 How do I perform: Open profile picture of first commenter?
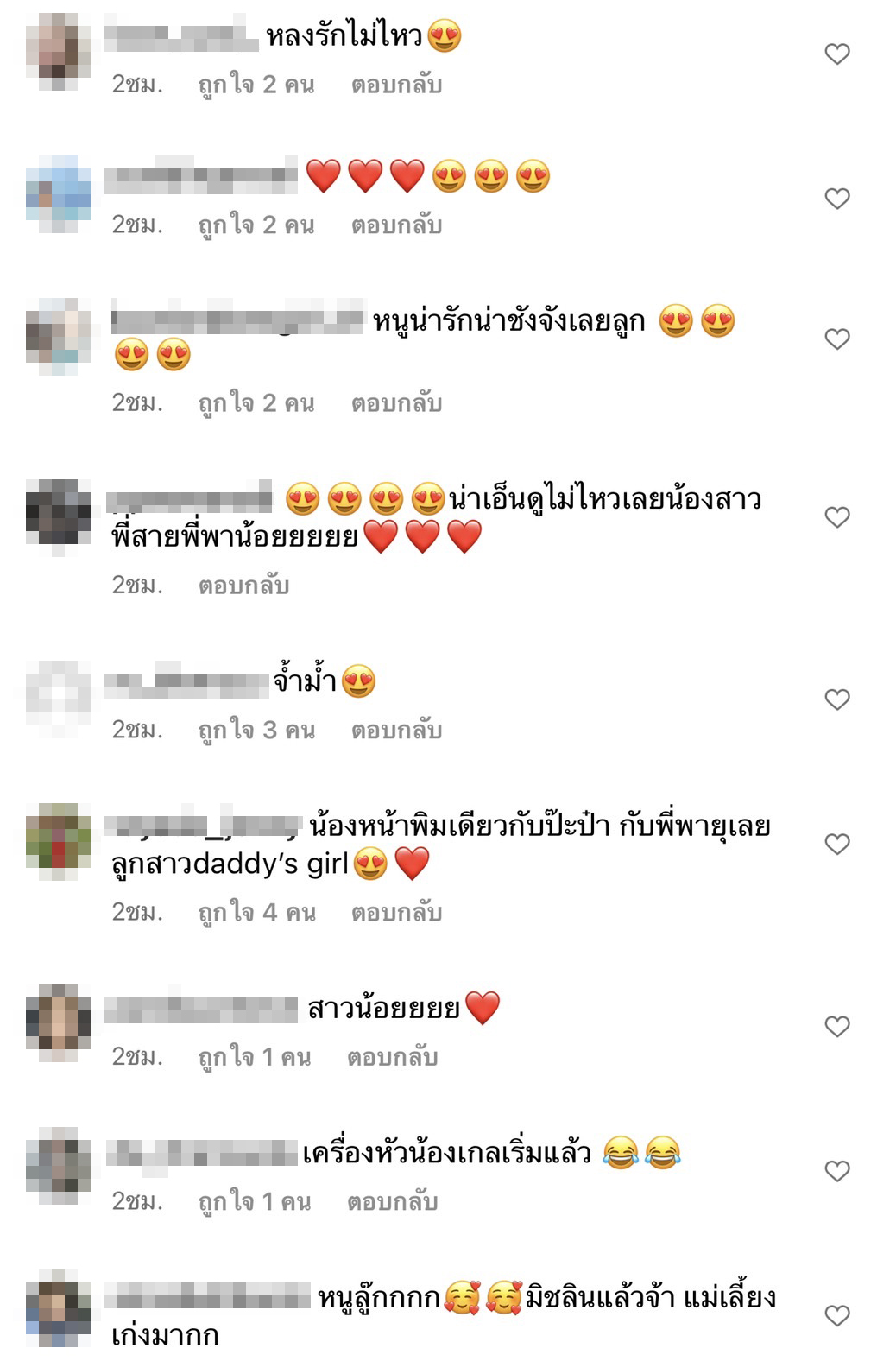click(x=58, y=52)
